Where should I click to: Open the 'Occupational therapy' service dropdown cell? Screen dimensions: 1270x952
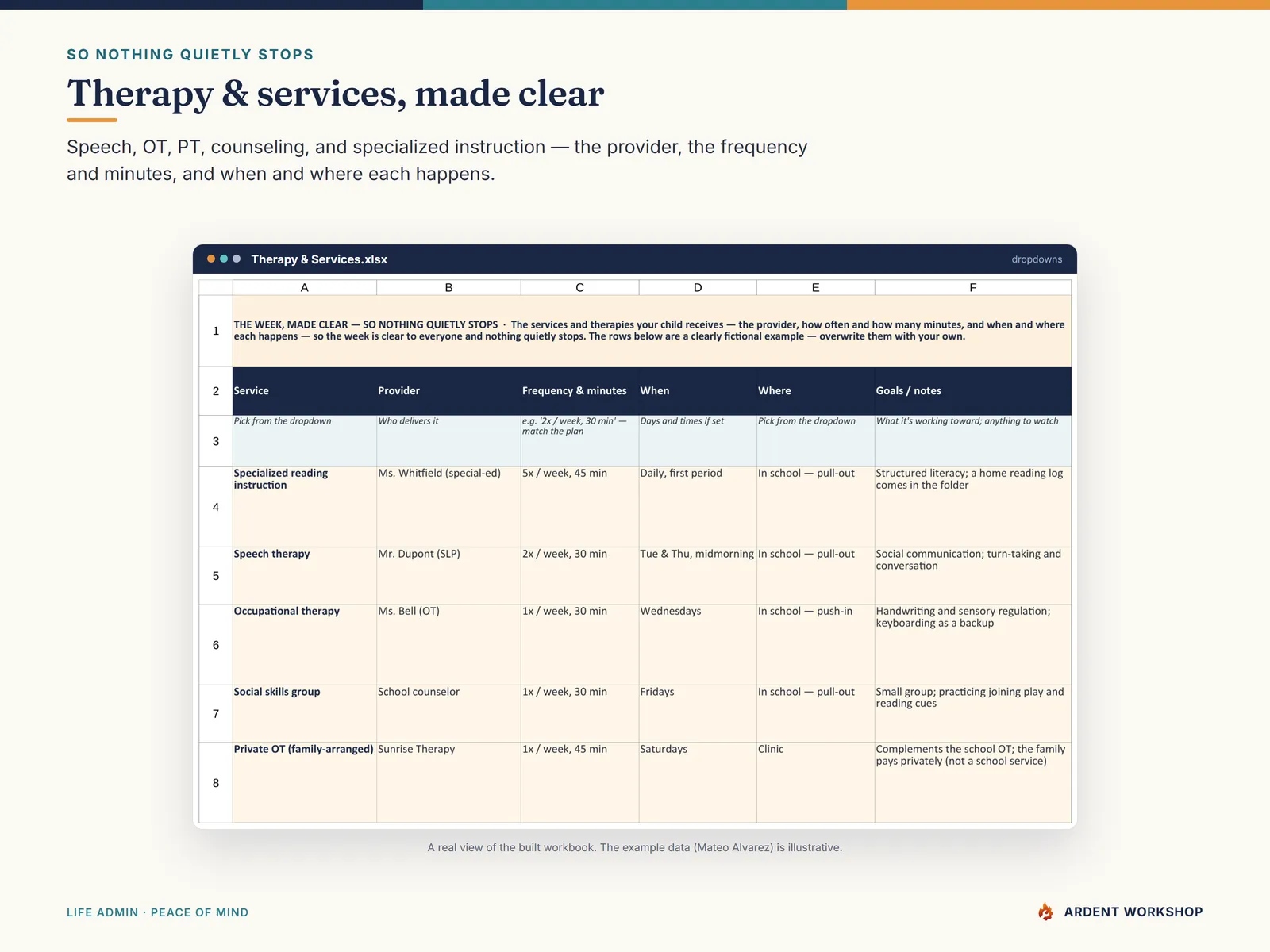tap(304, 645)
